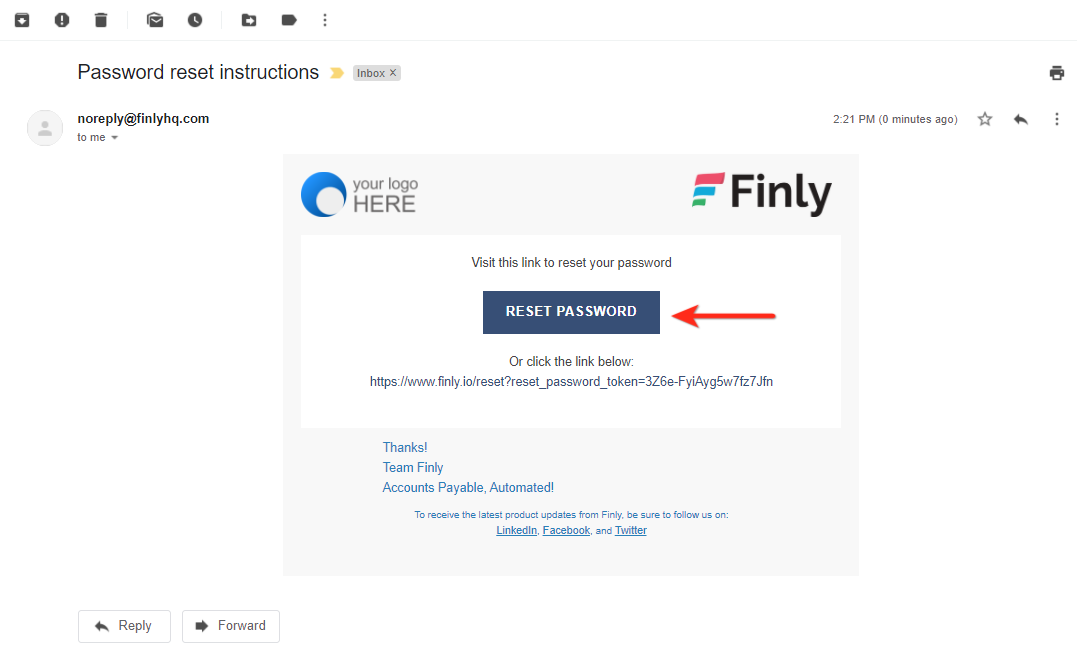Delete the email with trash icon
Viewport: 1077px width, 665px height.
(x=101, y=20)
